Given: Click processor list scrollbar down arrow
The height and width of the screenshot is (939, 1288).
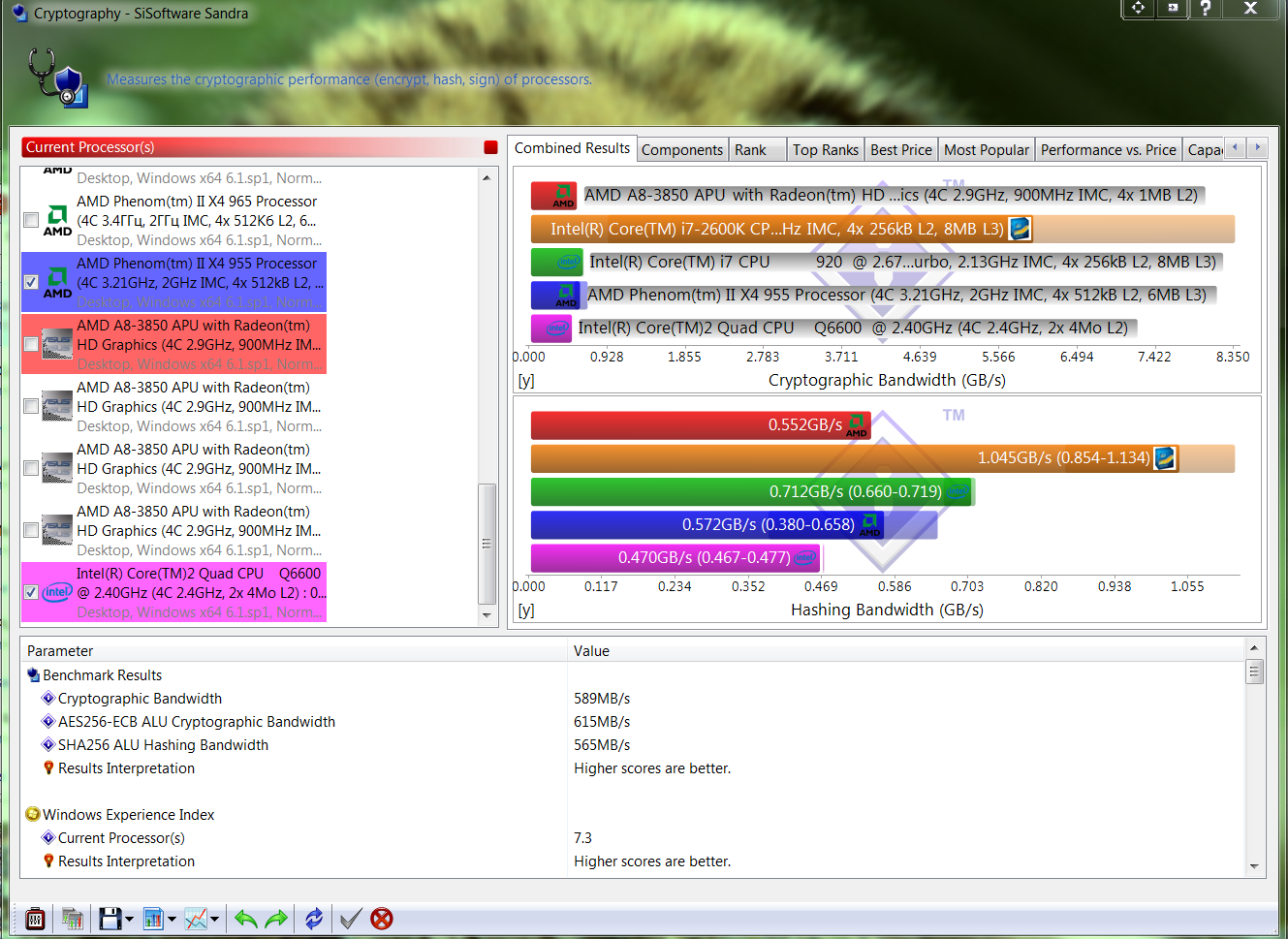Looking at the screenshot, I should point(487,614).
